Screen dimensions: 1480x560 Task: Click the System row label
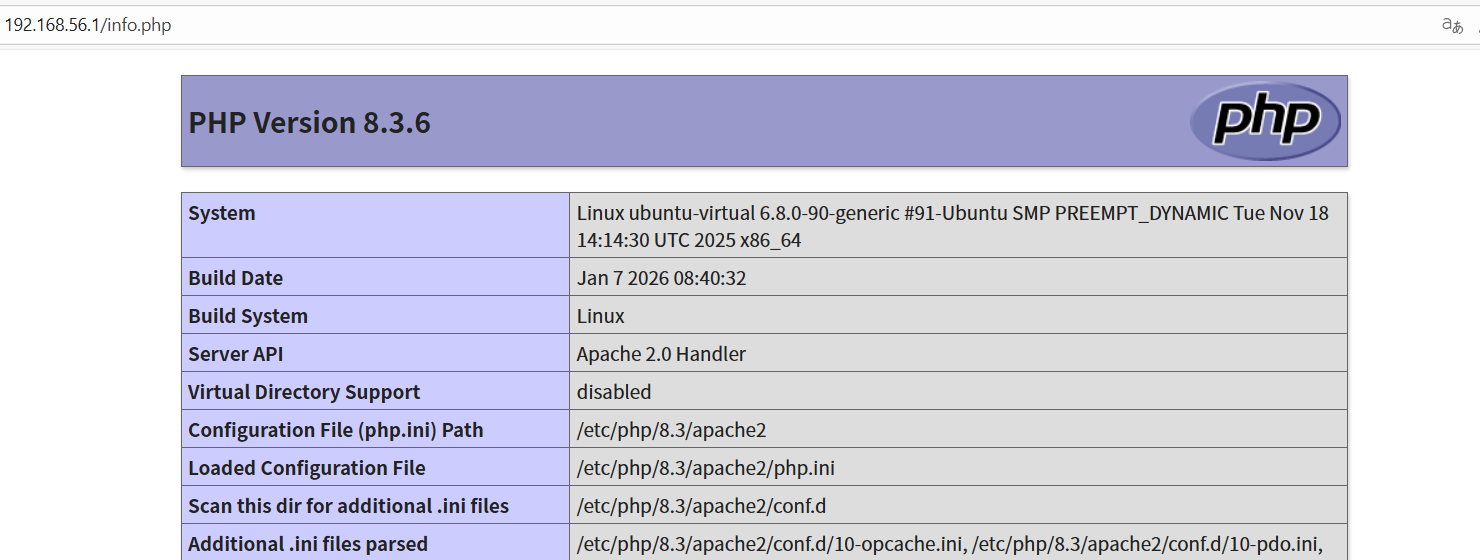pyautogui.click(x=222, y=213)
